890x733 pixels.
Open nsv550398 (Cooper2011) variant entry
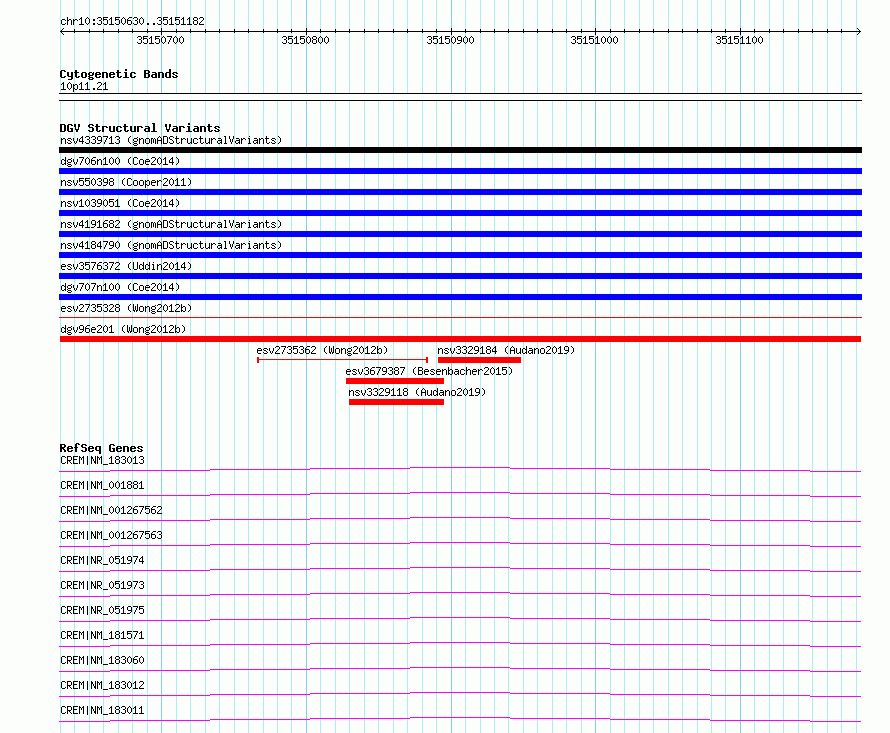tap(126, 182)
